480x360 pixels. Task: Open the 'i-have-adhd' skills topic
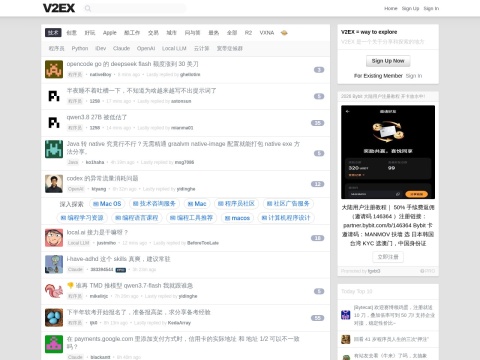pos(118,259)
